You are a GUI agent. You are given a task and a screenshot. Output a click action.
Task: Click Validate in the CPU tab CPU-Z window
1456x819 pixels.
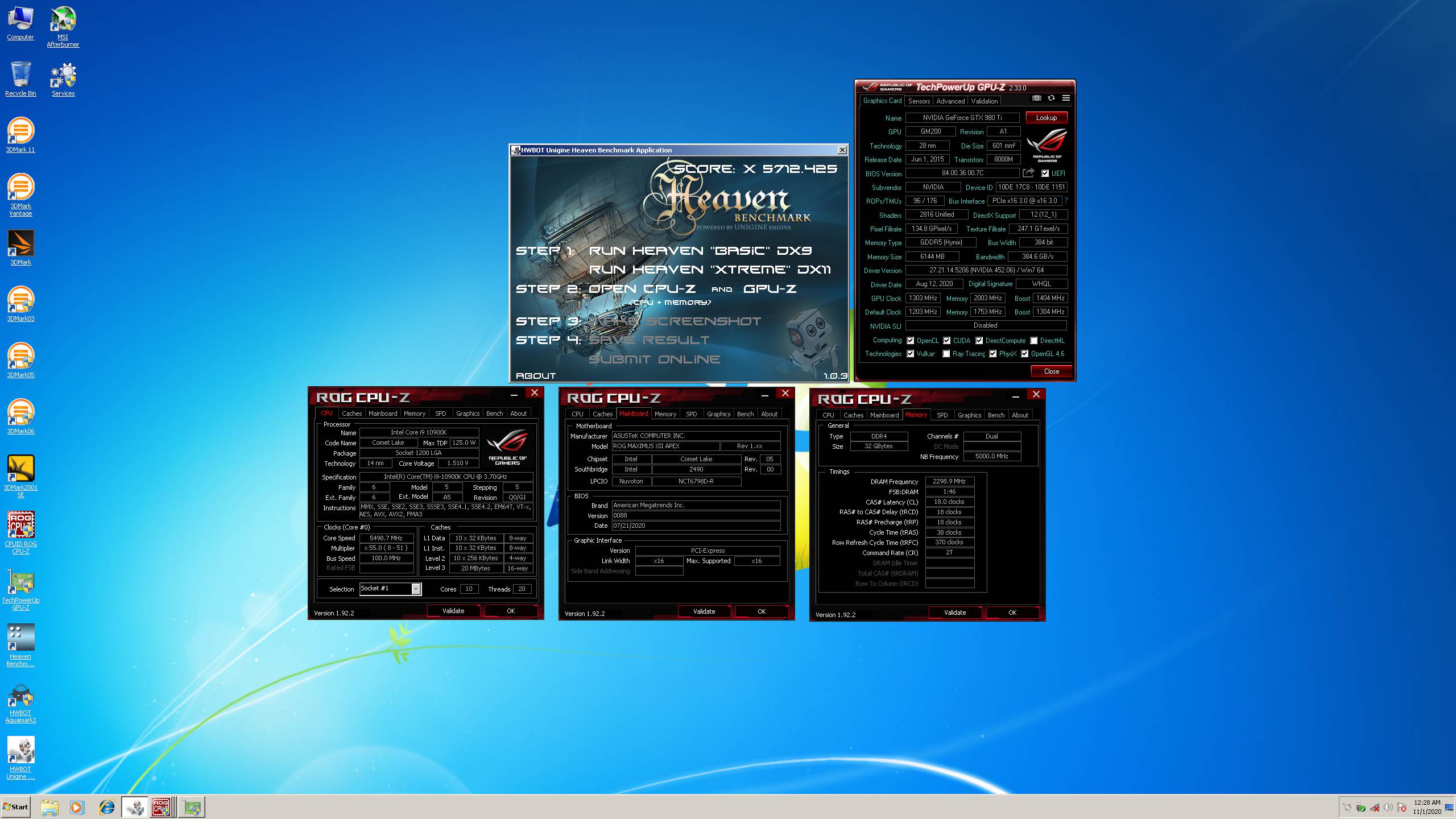coord(453,611)
